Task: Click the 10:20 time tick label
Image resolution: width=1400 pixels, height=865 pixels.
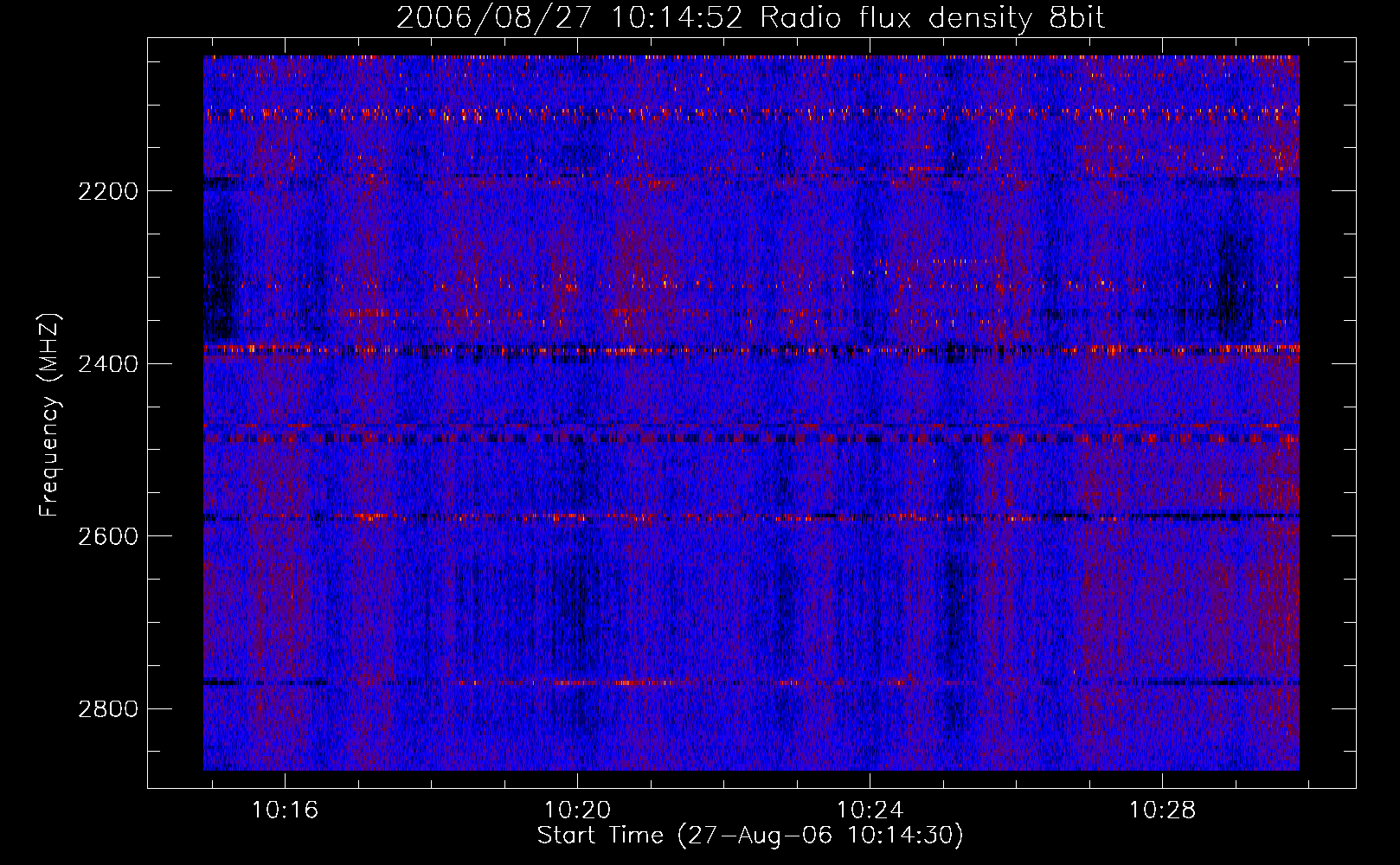Action: 577,811
